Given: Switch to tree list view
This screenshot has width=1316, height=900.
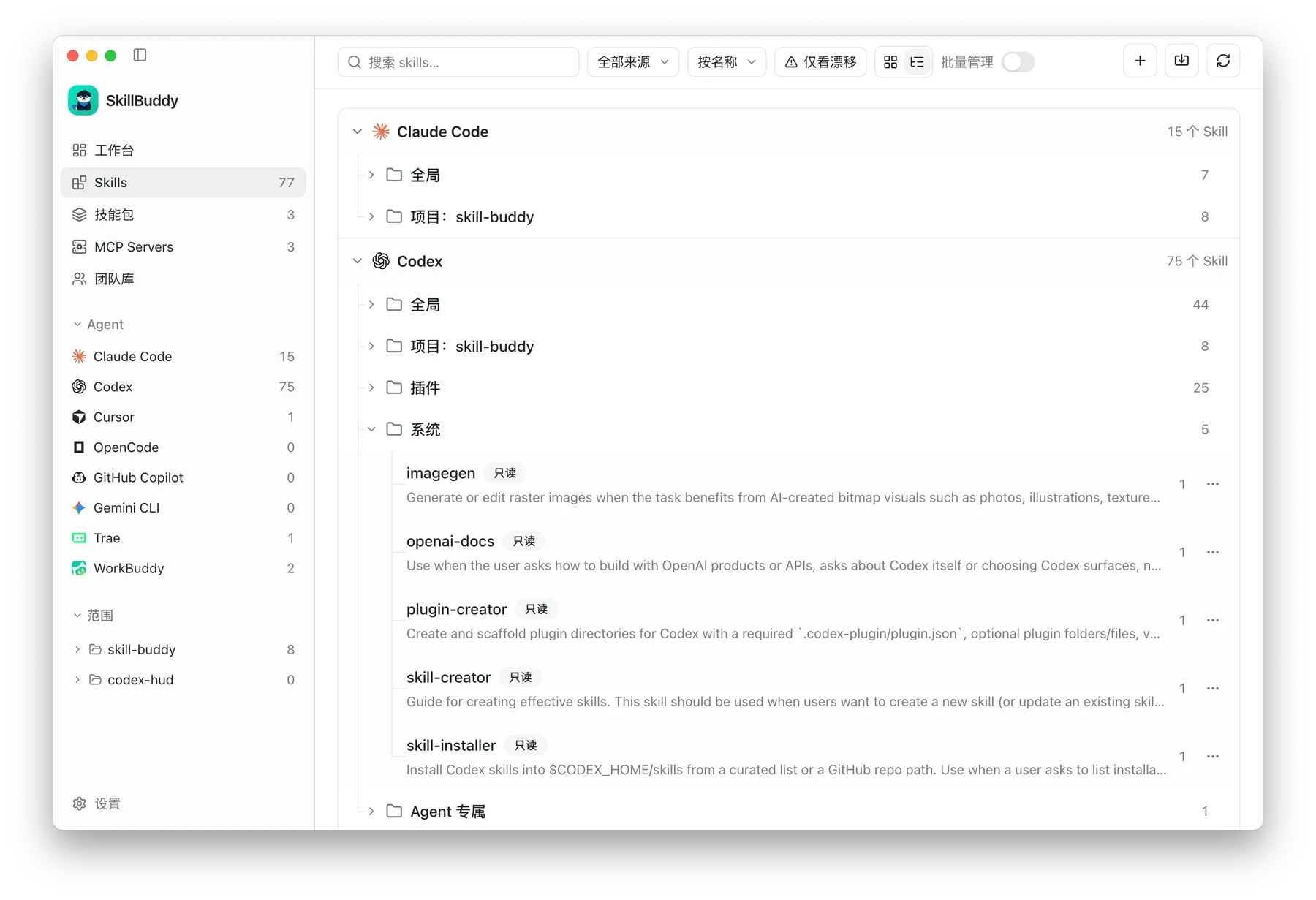Looking at the screenshot, I should click(x=917, y=62).
